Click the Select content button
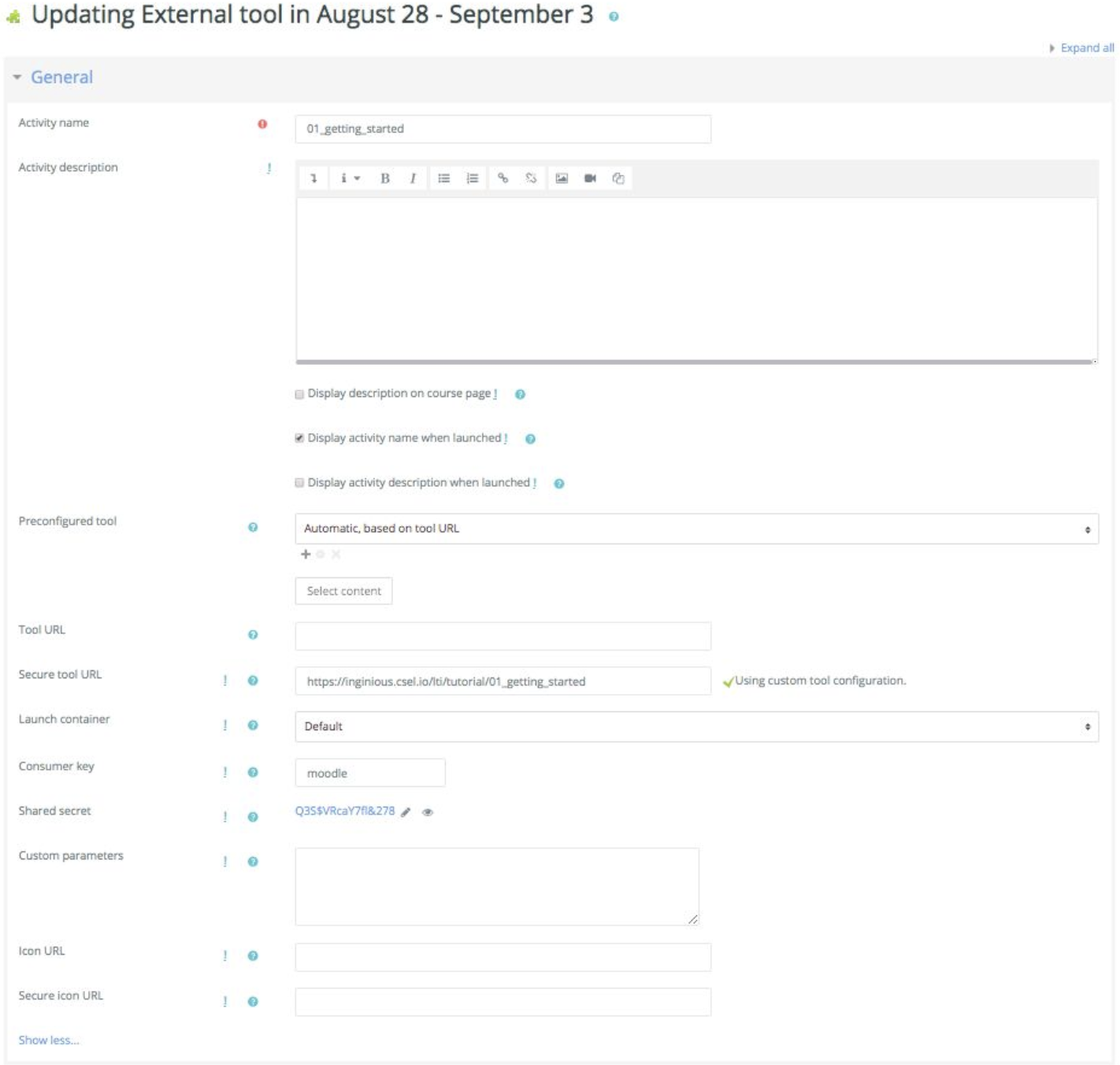Screen dimensions: 1120x1065 click(x=343, y=591)
